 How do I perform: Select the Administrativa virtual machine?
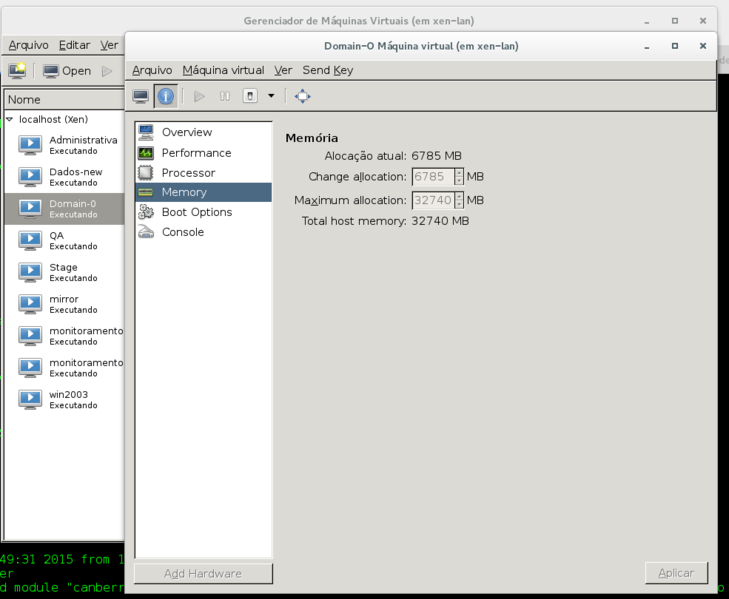click(x=64, y=145)
